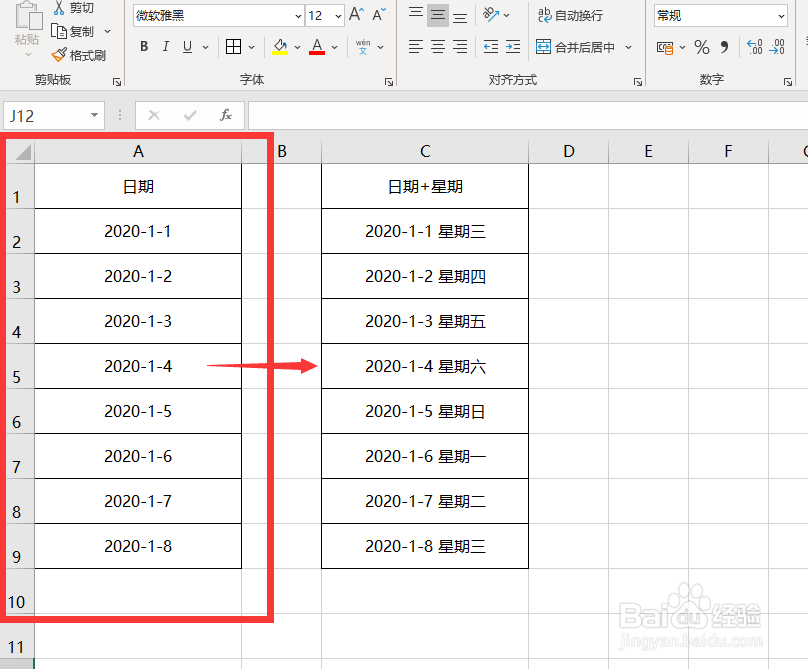Click the Insert Function fx icon
Viewport: 808px width, 669px height.
(x=226, y=115)
